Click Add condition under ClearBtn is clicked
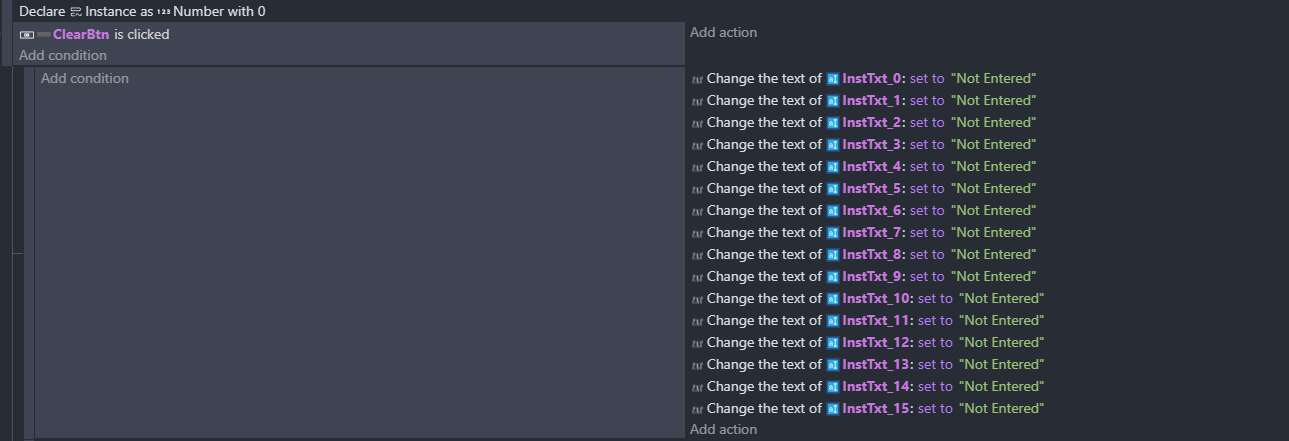The height and width of the screenshot is (441, 1289). (x=63, y=55)
